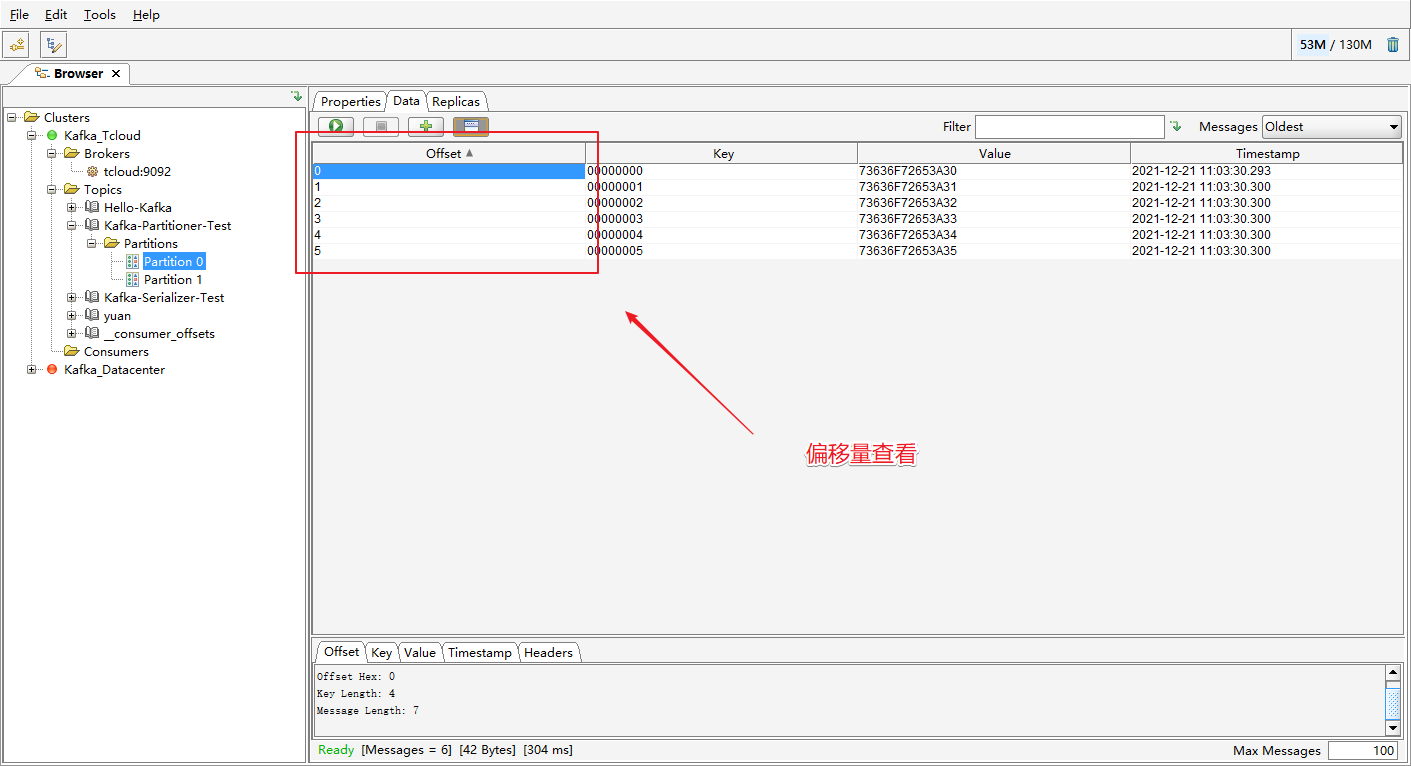Select the Consumers tree node
The width and height of the screenshot is (1411, 766).
[x=116, y=351]
